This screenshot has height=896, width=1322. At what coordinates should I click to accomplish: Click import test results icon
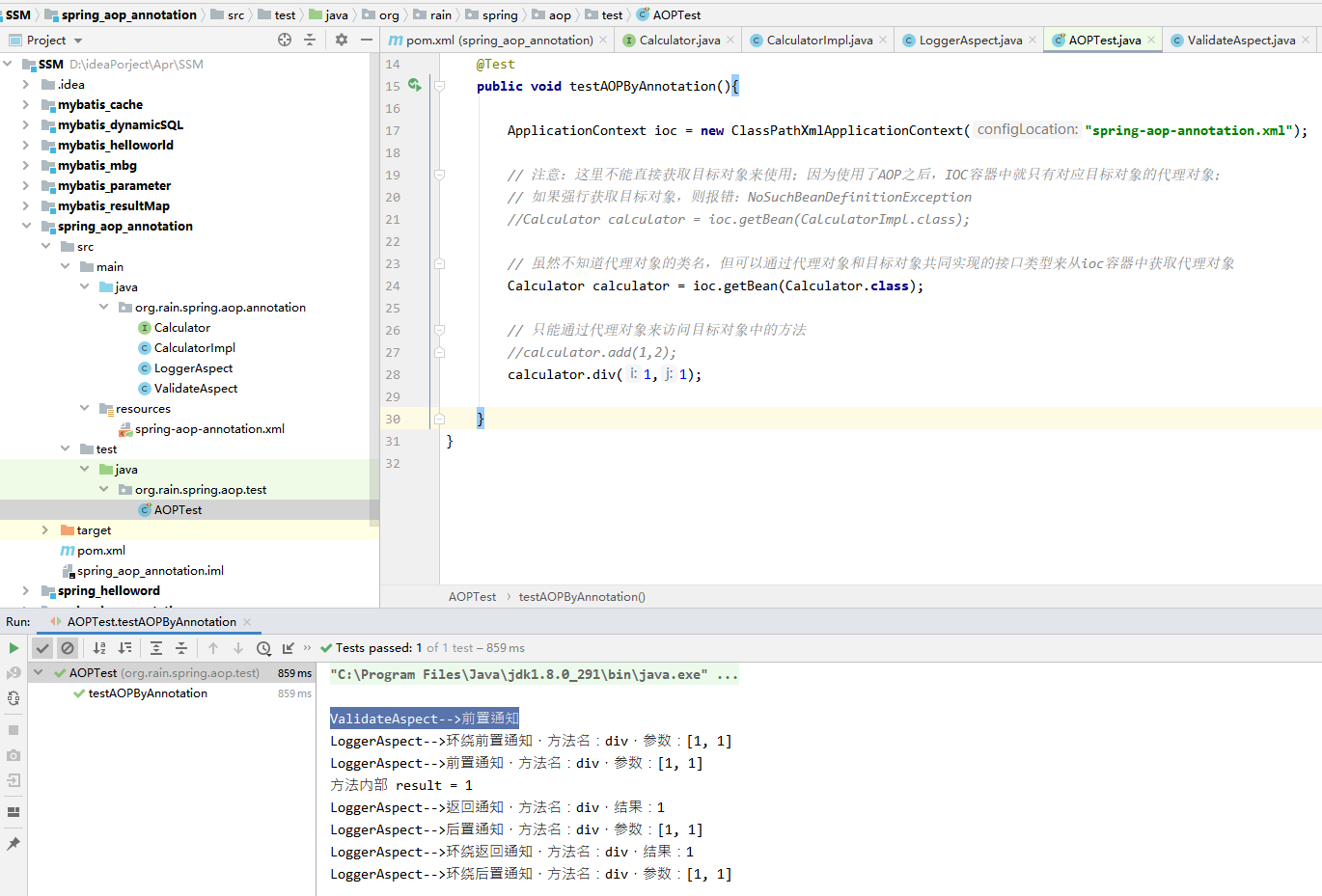[x=289, y=648]
